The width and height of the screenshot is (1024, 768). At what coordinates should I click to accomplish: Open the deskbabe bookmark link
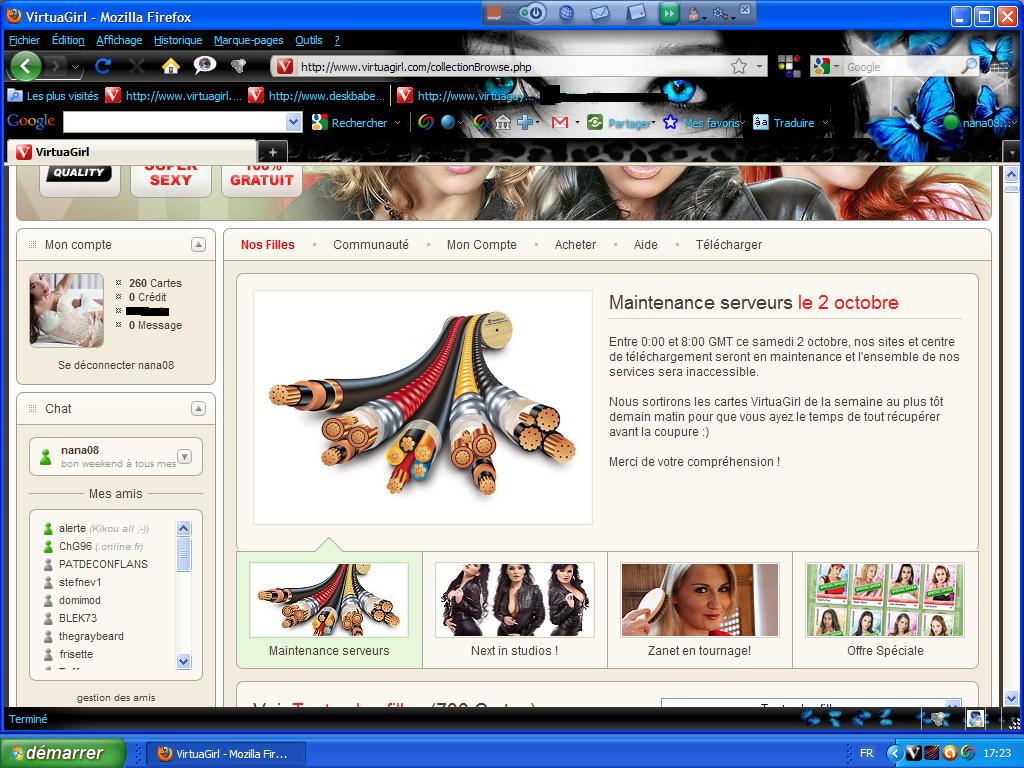click(317, 96)
